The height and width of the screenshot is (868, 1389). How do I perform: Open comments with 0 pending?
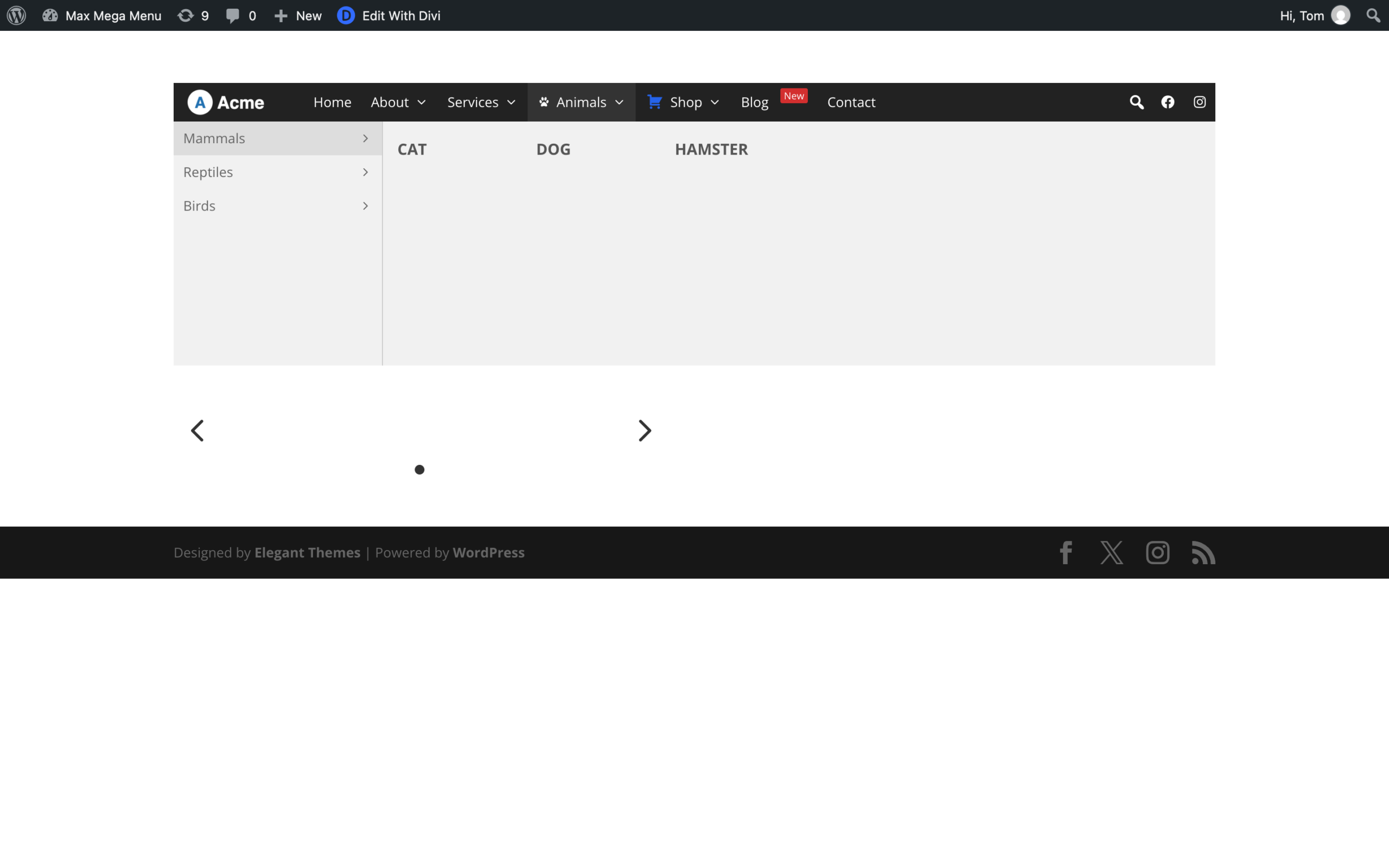(x=240, y=16)
